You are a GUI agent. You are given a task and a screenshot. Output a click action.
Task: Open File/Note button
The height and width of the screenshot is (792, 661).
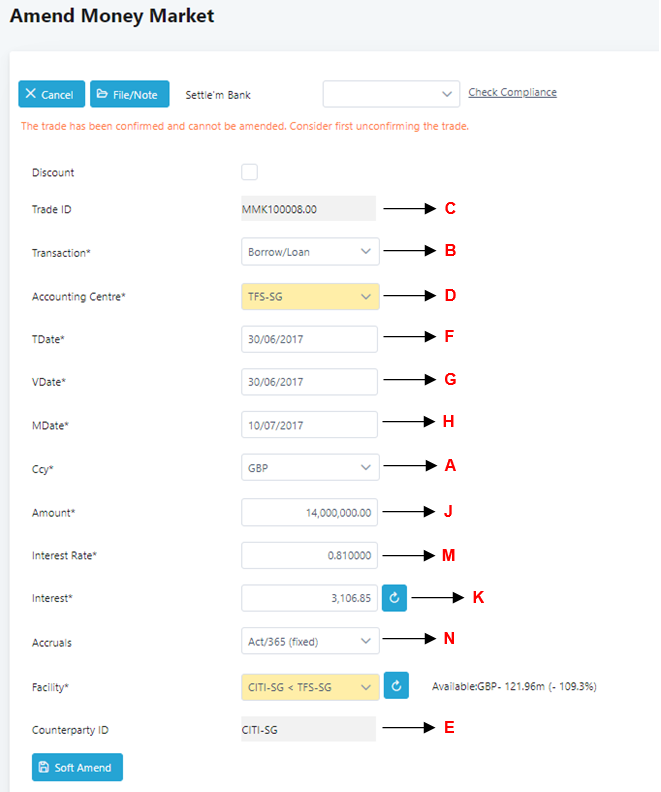click(x=130, y=94)
